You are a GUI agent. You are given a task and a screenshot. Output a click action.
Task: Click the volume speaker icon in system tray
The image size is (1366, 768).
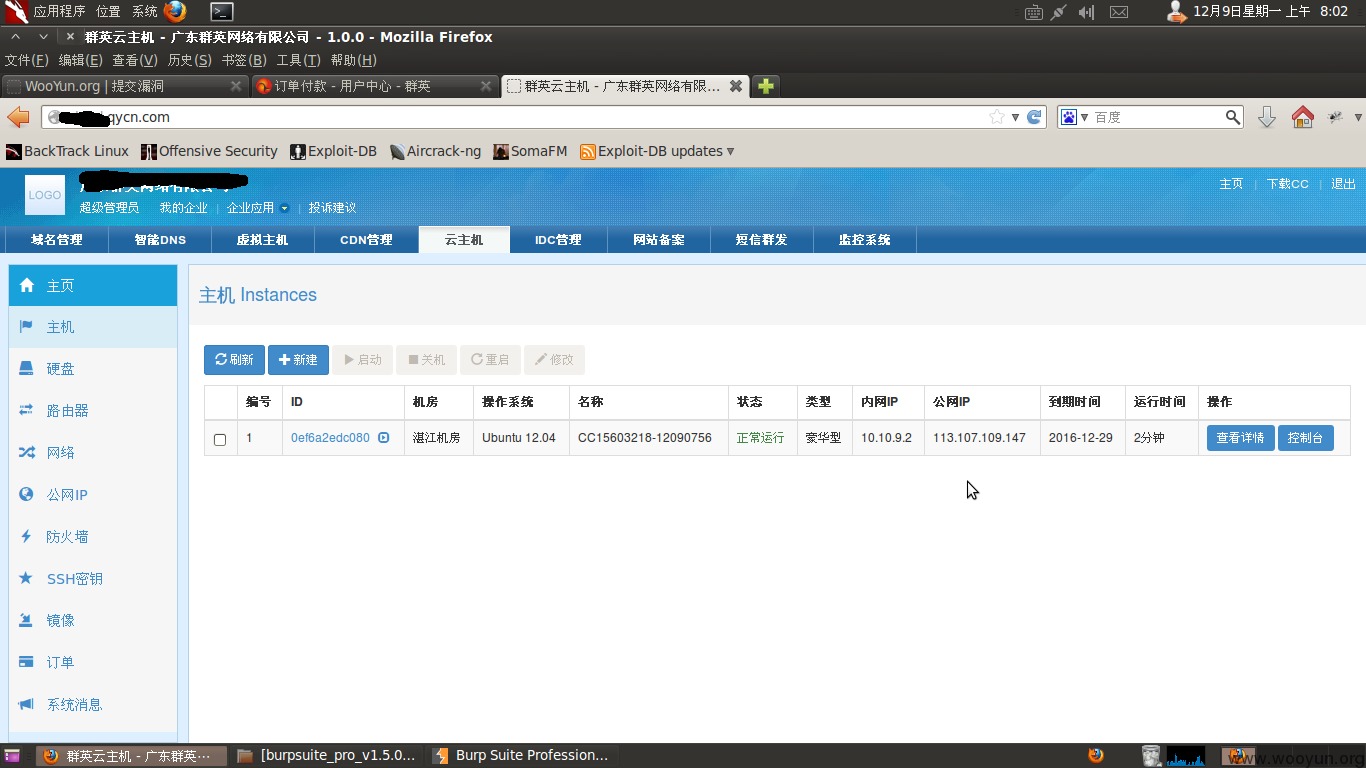pos(1087,12)
